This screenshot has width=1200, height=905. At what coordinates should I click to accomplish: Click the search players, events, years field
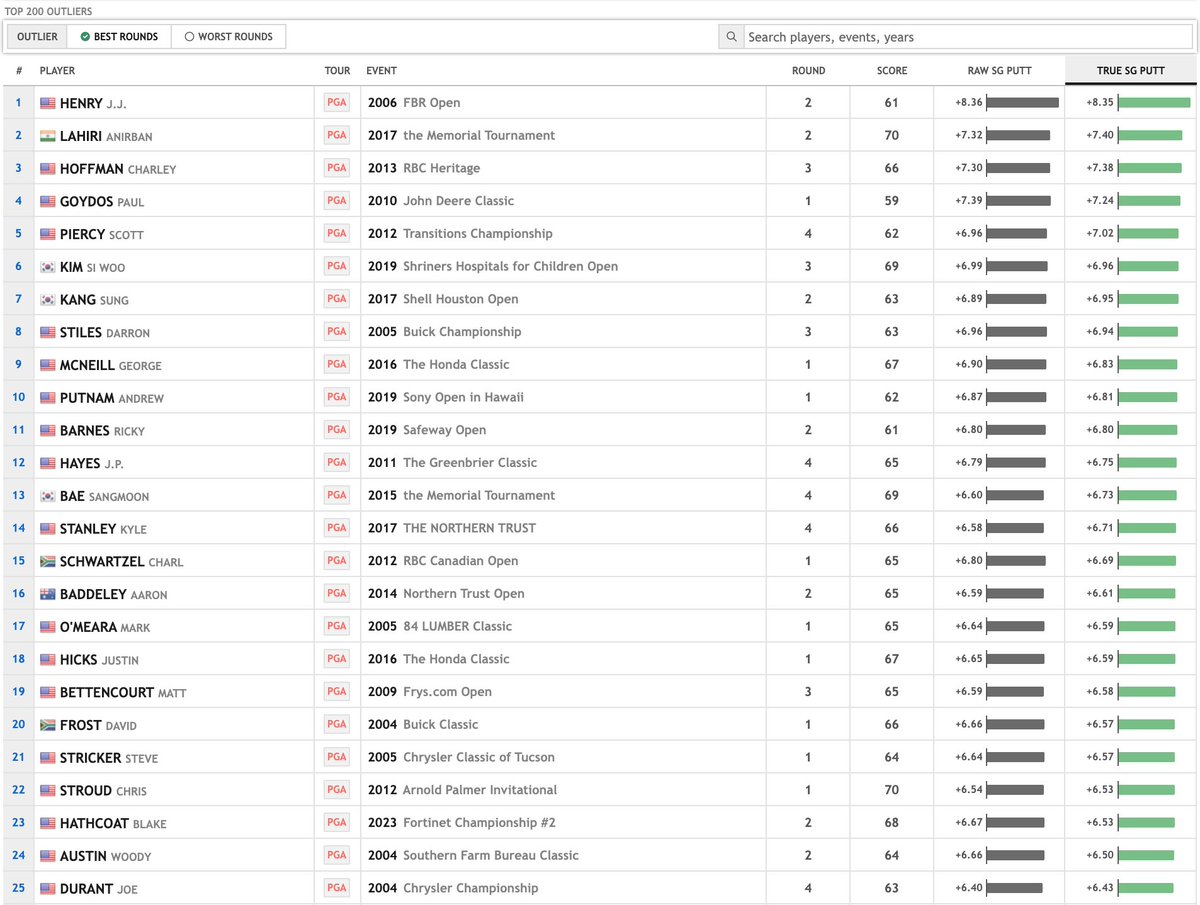click(x=968, y=37)
